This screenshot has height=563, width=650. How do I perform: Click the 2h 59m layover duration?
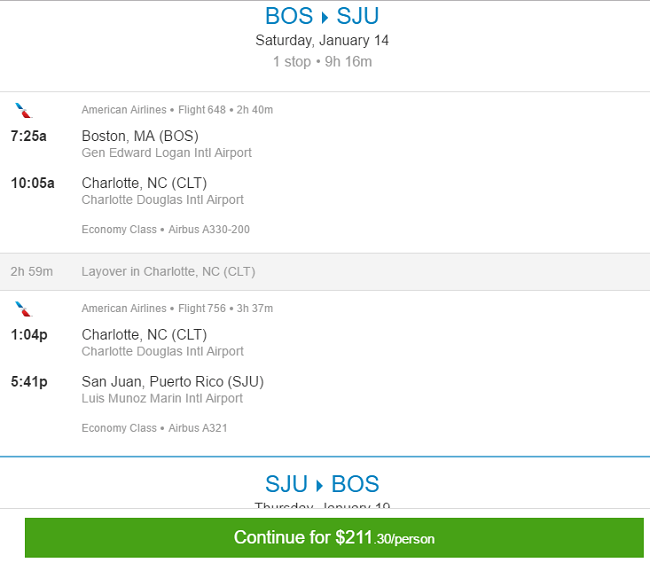tap(32, 272)
